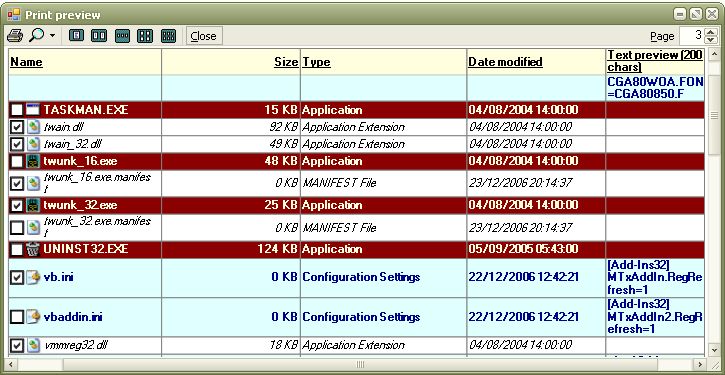Click the vb.ini settings file icon

pyautogui.click(x=33, y=277)
